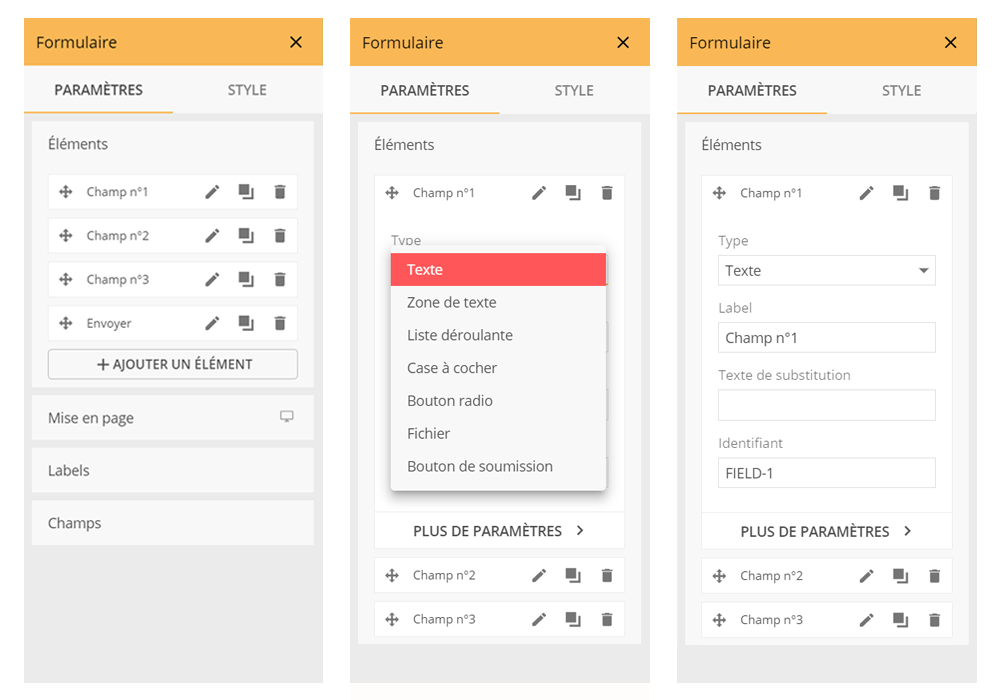Click the pencil icon directly above Envoyer's pencil
1000x700 pixels.
212,279
